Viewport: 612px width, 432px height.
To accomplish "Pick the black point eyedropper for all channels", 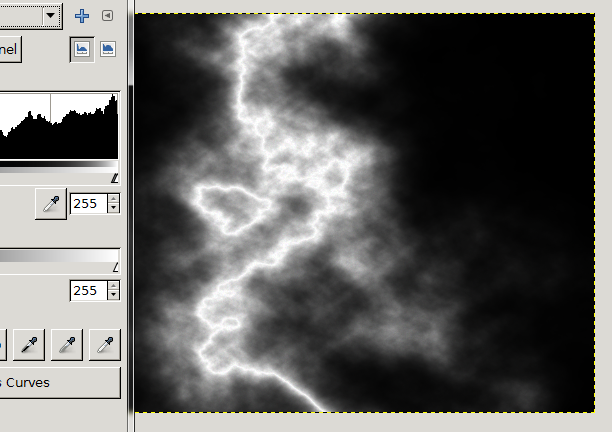I will point(29,345).
